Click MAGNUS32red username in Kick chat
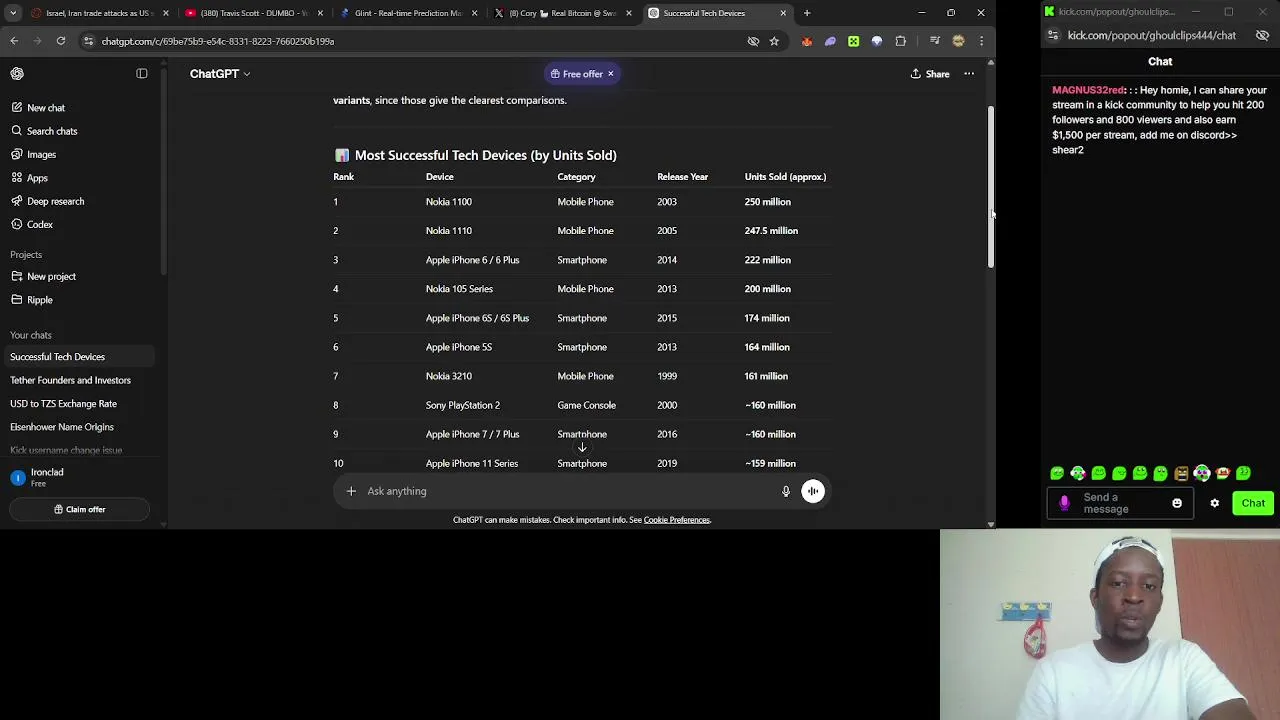1280x720 pixels. tap(1088, 90)
